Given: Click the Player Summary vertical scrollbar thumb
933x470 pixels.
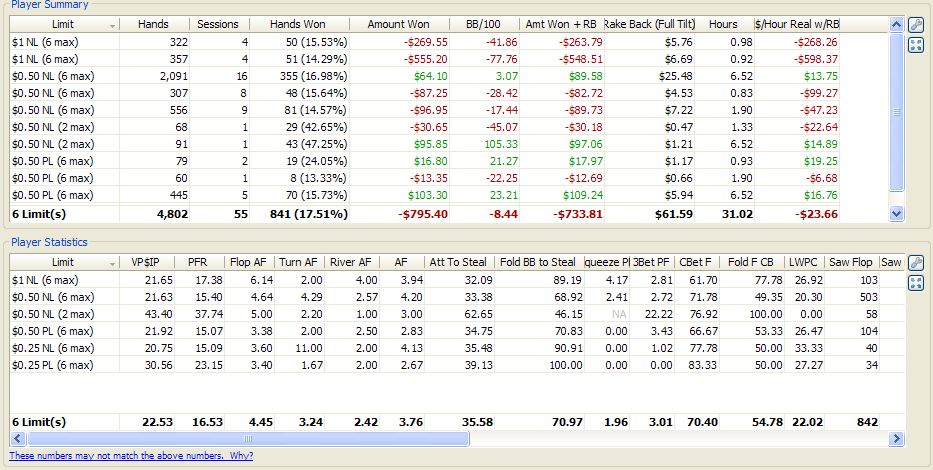Looking at the screenshot, I should 897,112.
